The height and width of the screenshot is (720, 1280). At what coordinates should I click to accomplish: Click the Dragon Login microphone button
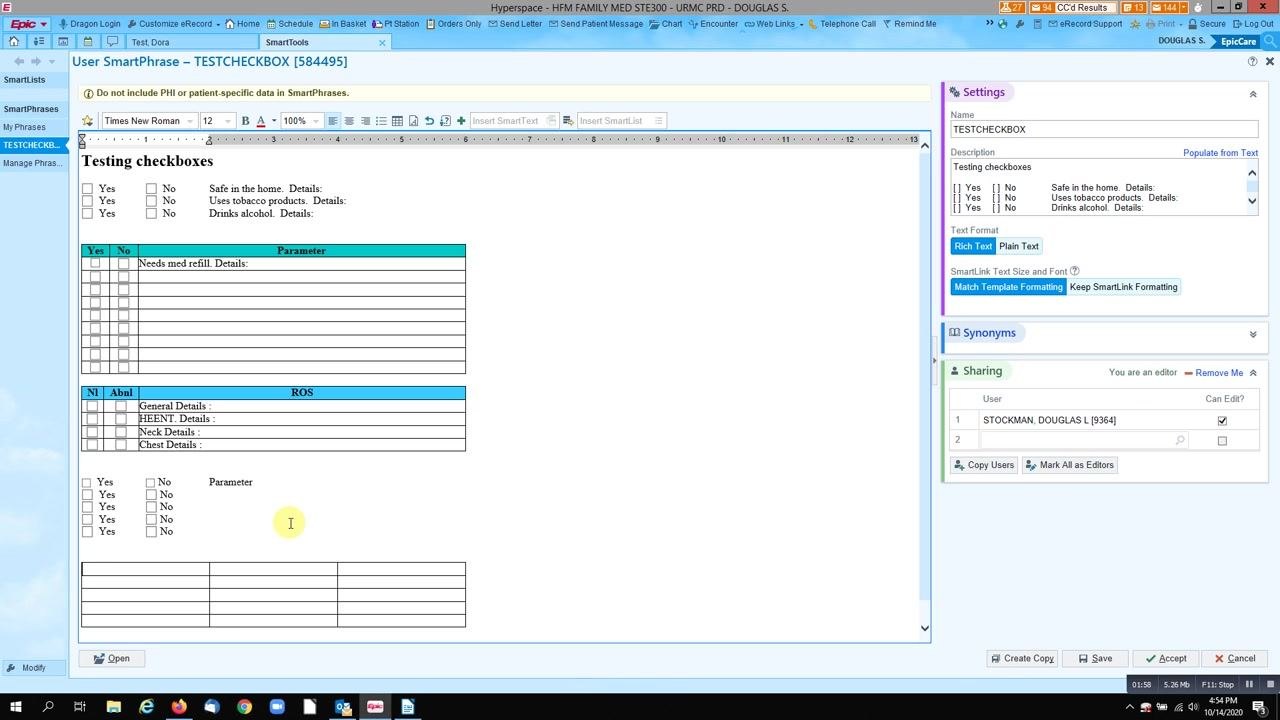point(90,24)
